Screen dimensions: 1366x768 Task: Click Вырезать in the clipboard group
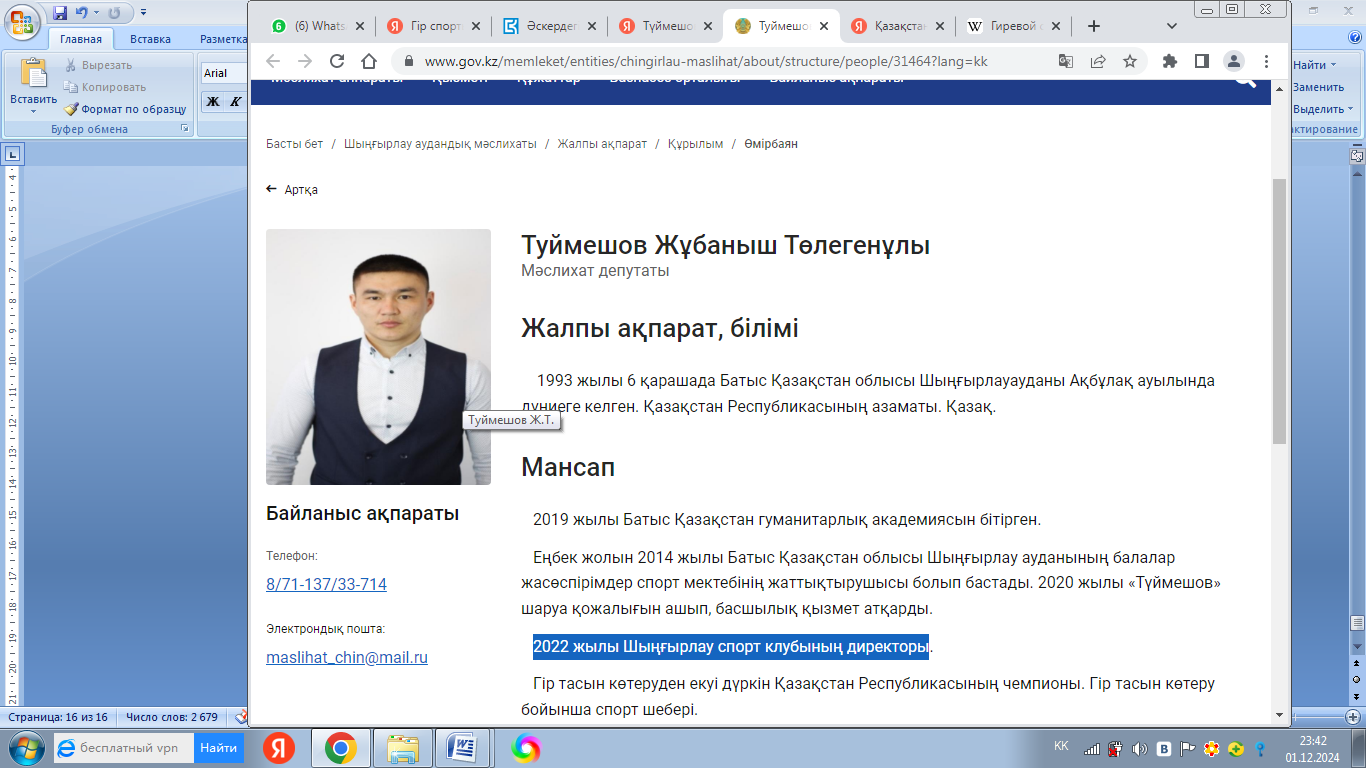(x=98, y=65)
